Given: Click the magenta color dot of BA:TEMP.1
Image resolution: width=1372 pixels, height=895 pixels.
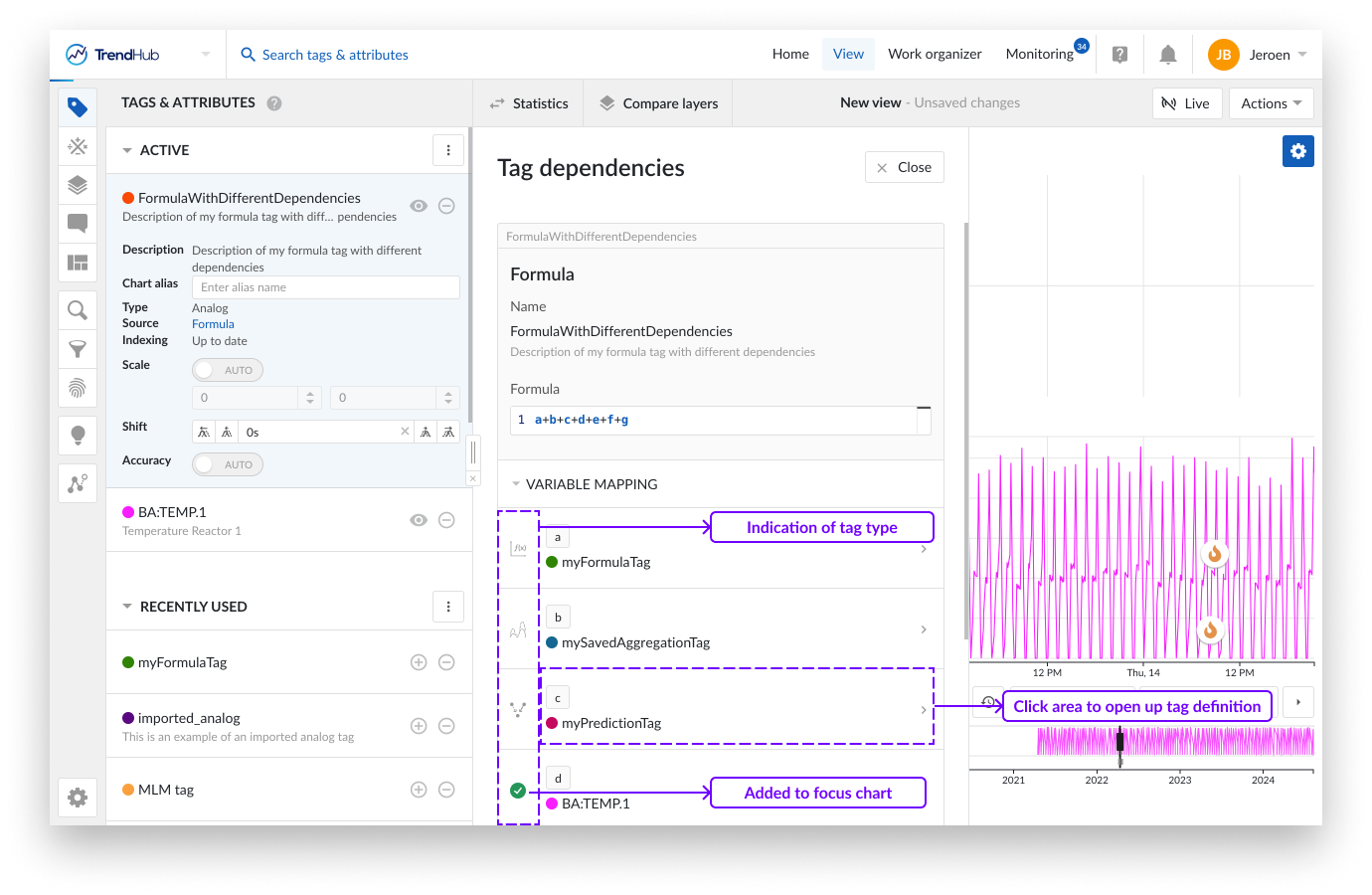Looking at the screenshot, I should click(128, 512).
